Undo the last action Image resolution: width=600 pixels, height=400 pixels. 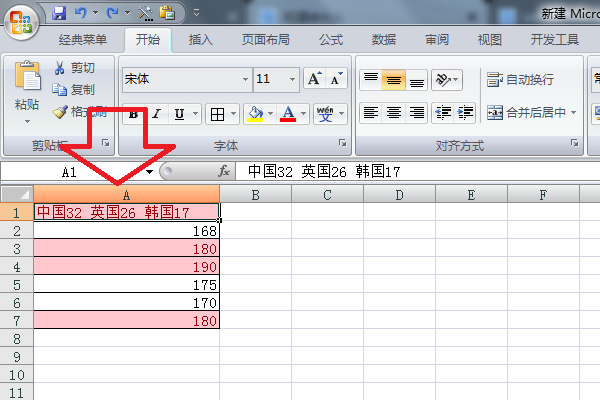[81, 13]
